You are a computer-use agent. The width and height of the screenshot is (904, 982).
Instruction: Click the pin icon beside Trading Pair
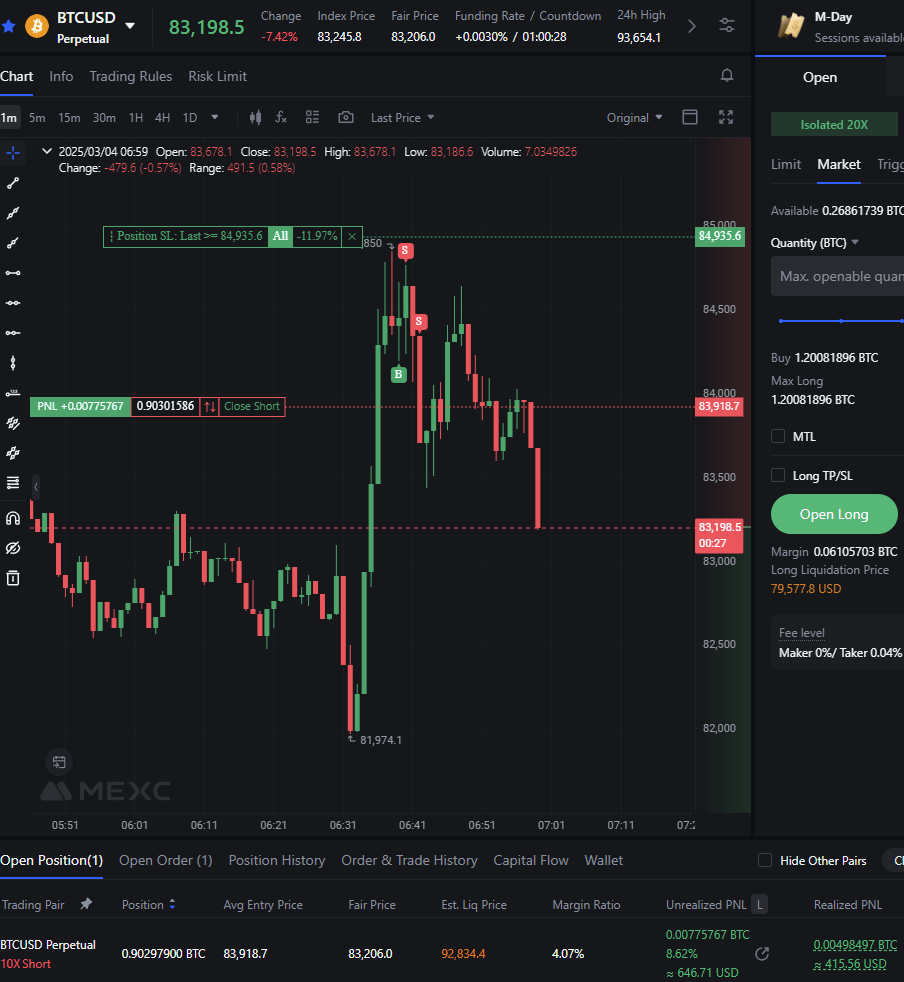tap(86, 904)
